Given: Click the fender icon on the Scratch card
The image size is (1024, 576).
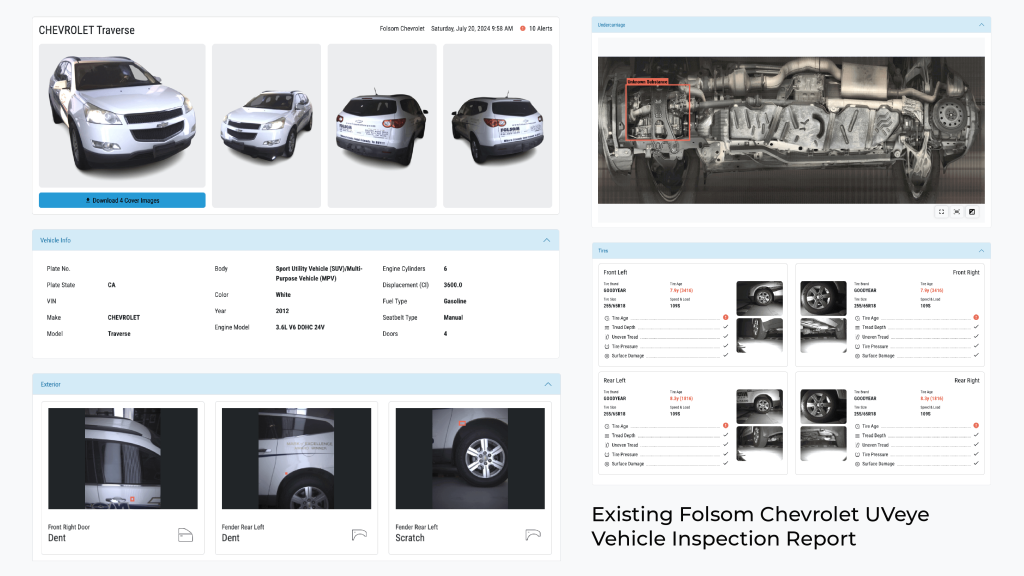Looking at the screenshot, I should point(532,535).
